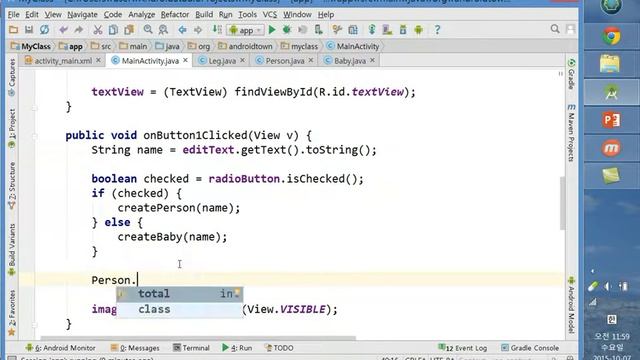Close the Baby.java tab

(x=372, y=60)
